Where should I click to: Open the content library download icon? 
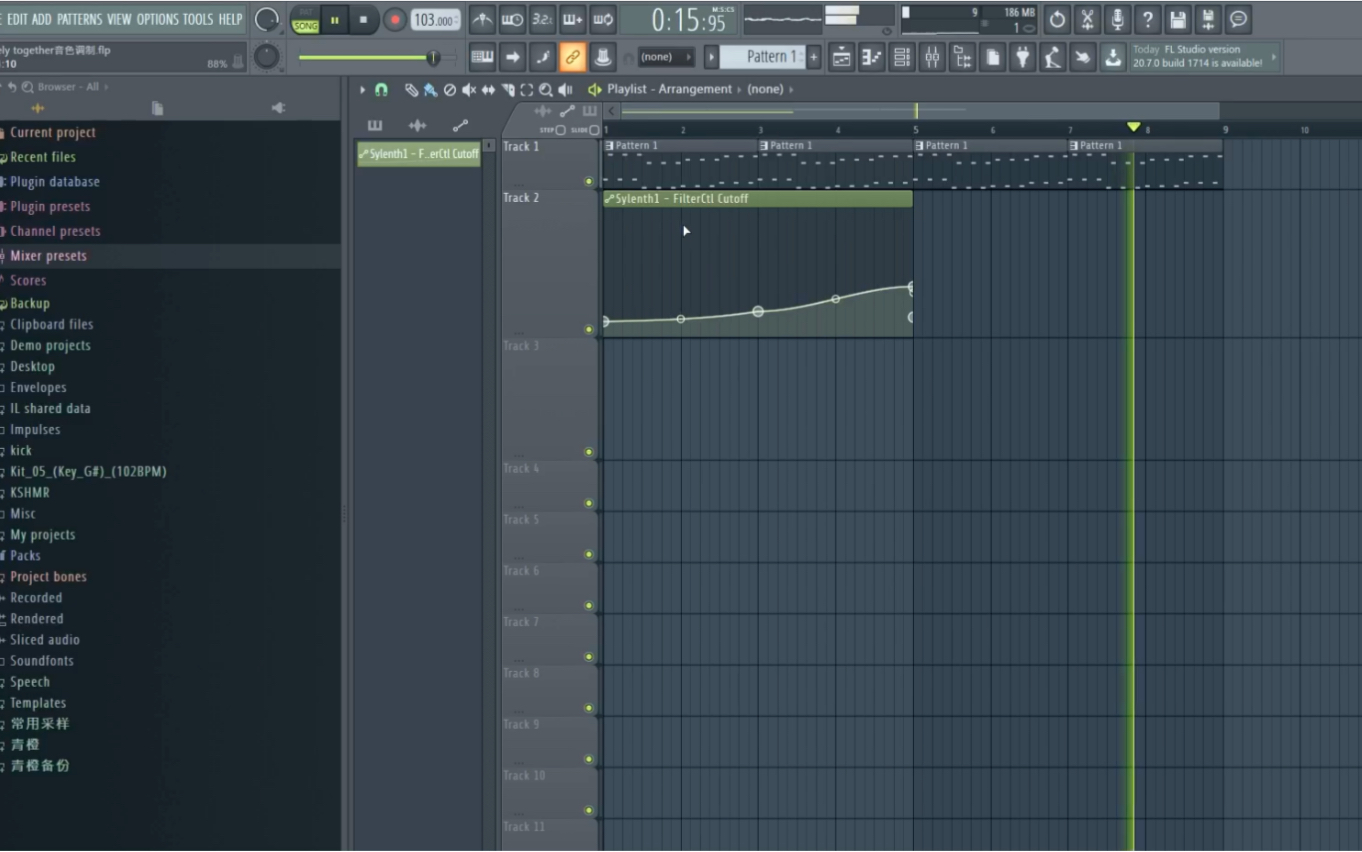pyautogui.click(x=1113, y=57)
